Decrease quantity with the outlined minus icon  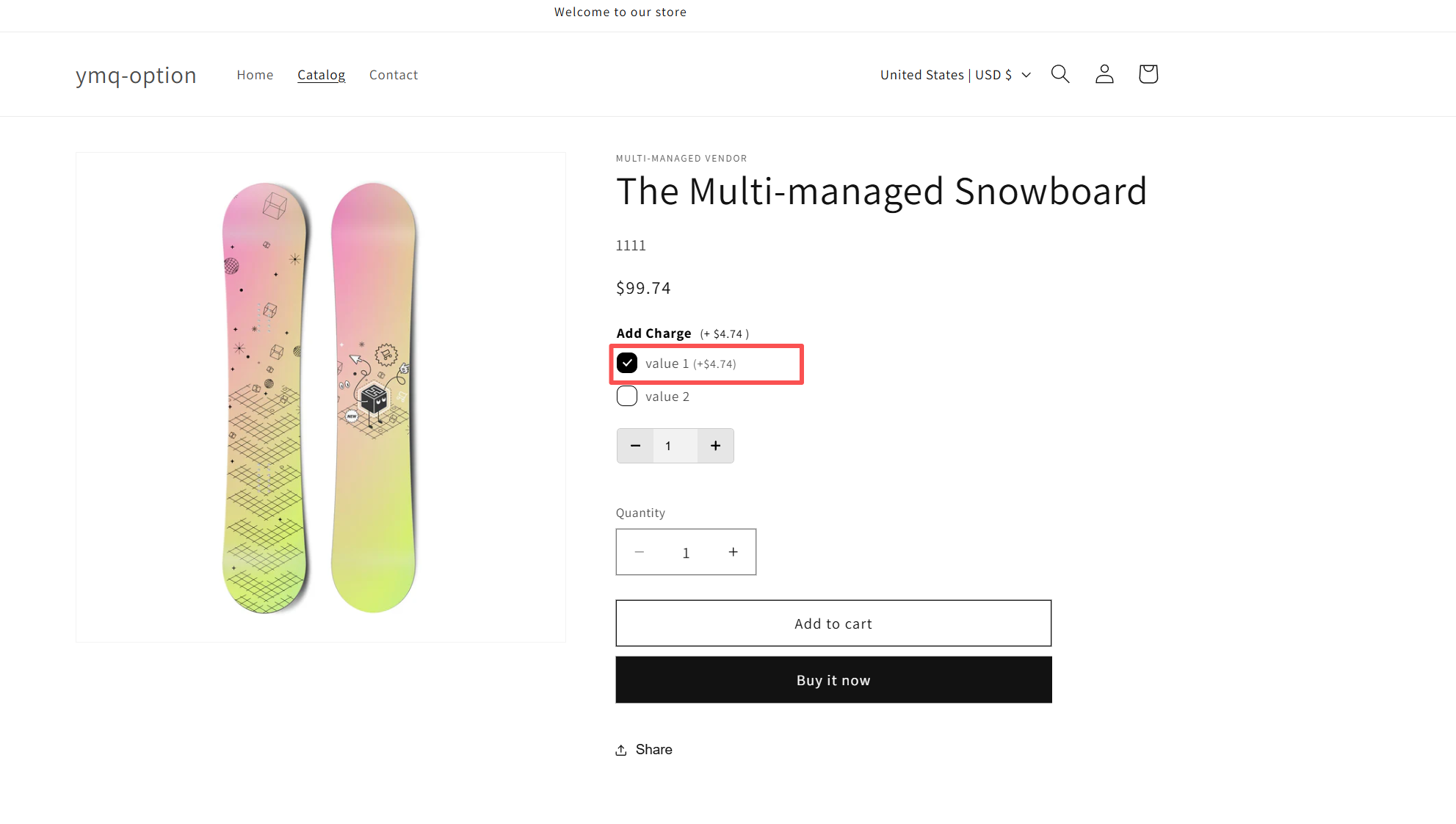(640, 552)
